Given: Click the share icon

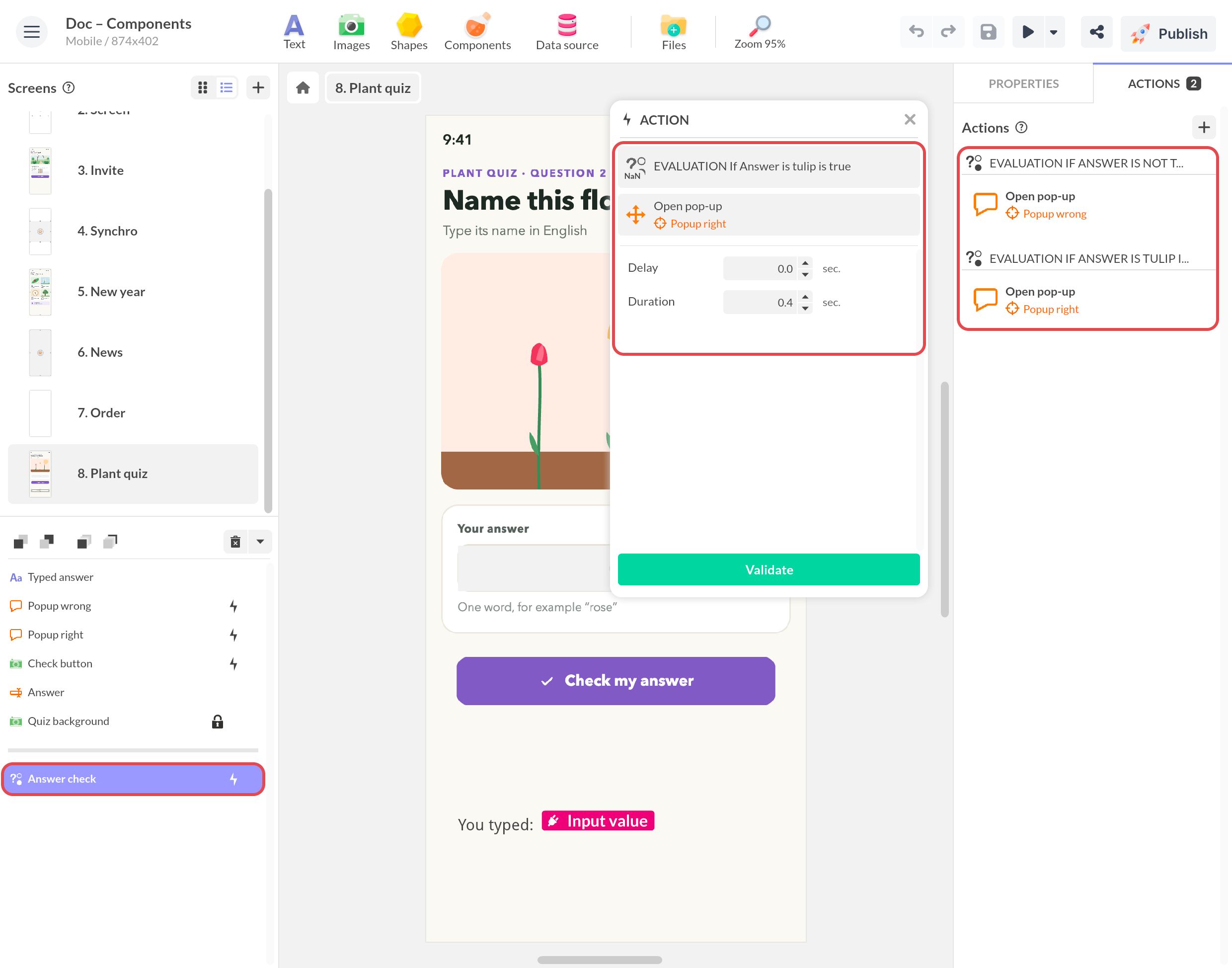Looking at the screenshot, I should 1096,32.
